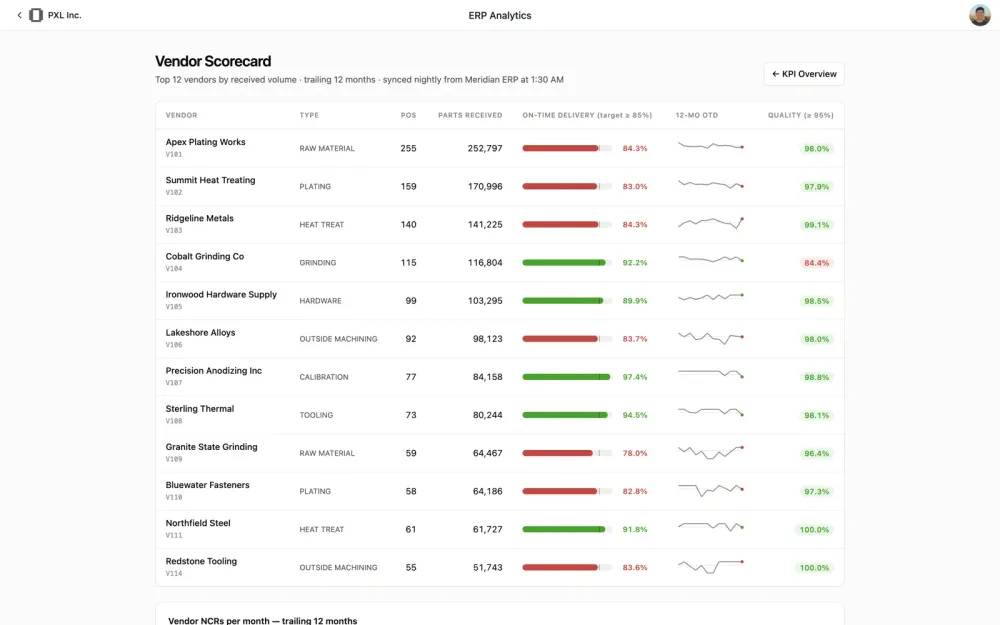The width and height of the screenshot is (1000, 625).
Task: Click the GRINDING type cell
Action: click(318, 263)
